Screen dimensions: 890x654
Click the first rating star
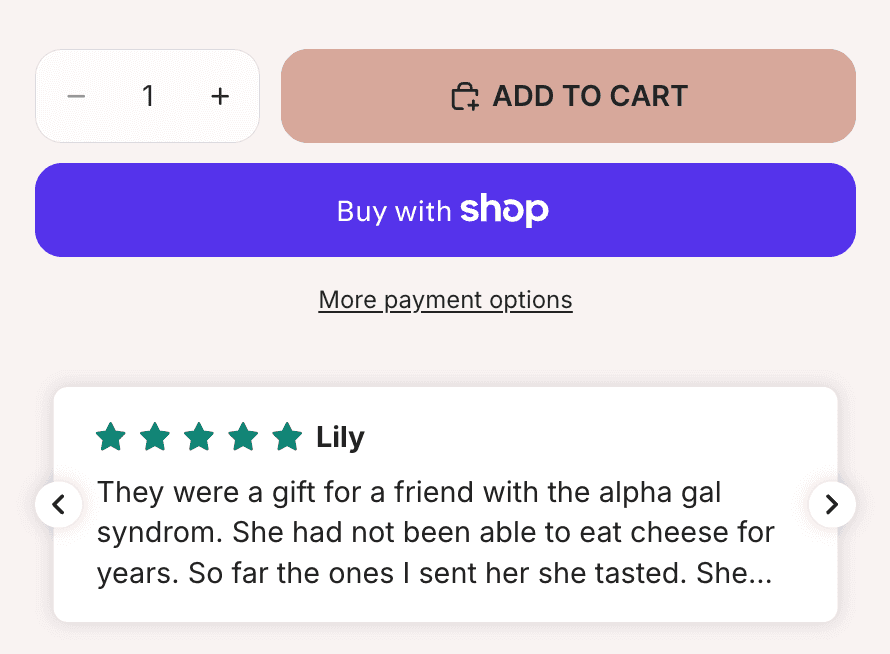coord(111,437)
